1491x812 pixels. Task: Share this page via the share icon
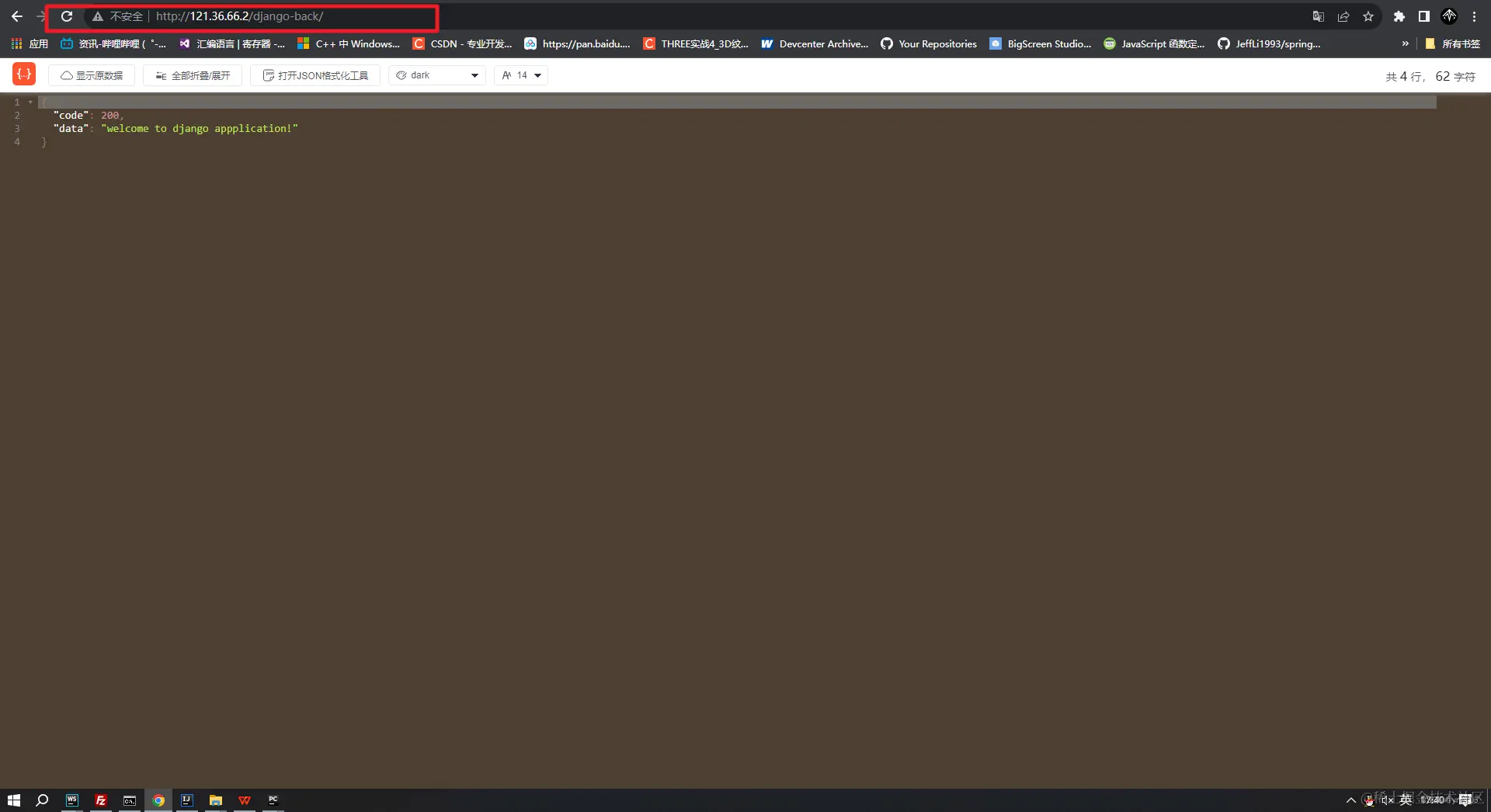coord(1343,16)
